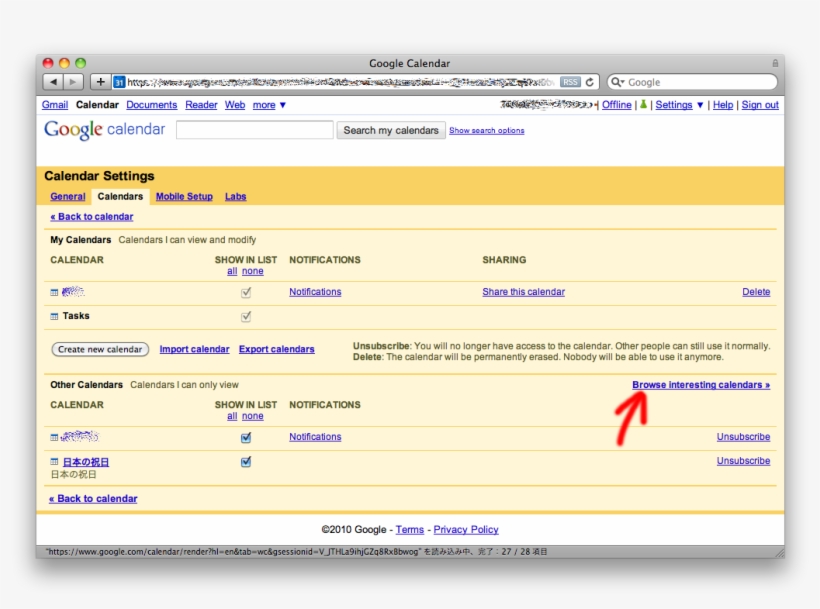Viewport: 820px width, 609px height.
Task: Toggle first My Calendars show-in-list checkbox
Action: coord(246,292)
